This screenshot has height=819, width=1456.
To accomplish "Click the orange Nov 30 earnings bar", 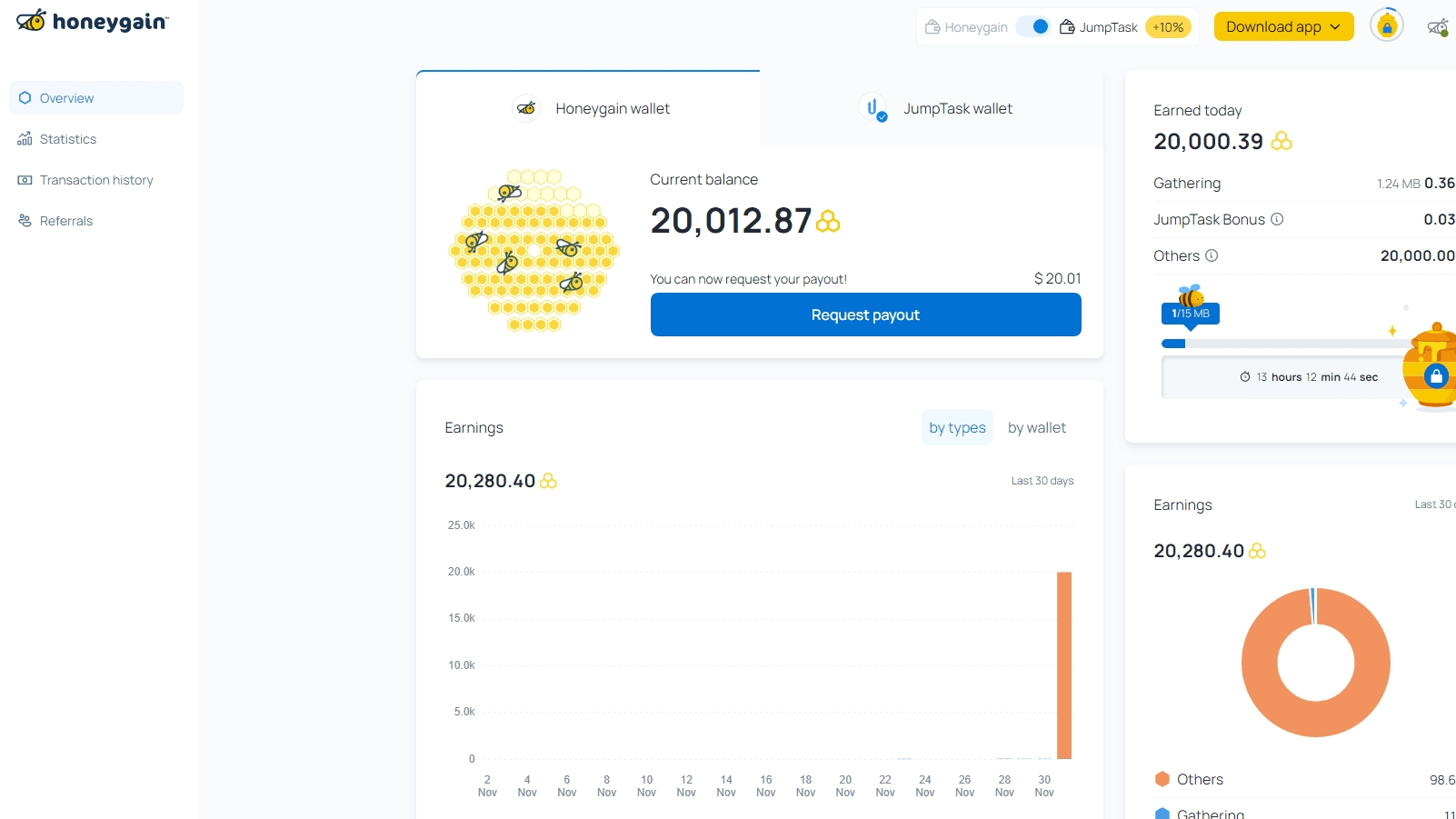I will coord(1064,665).
